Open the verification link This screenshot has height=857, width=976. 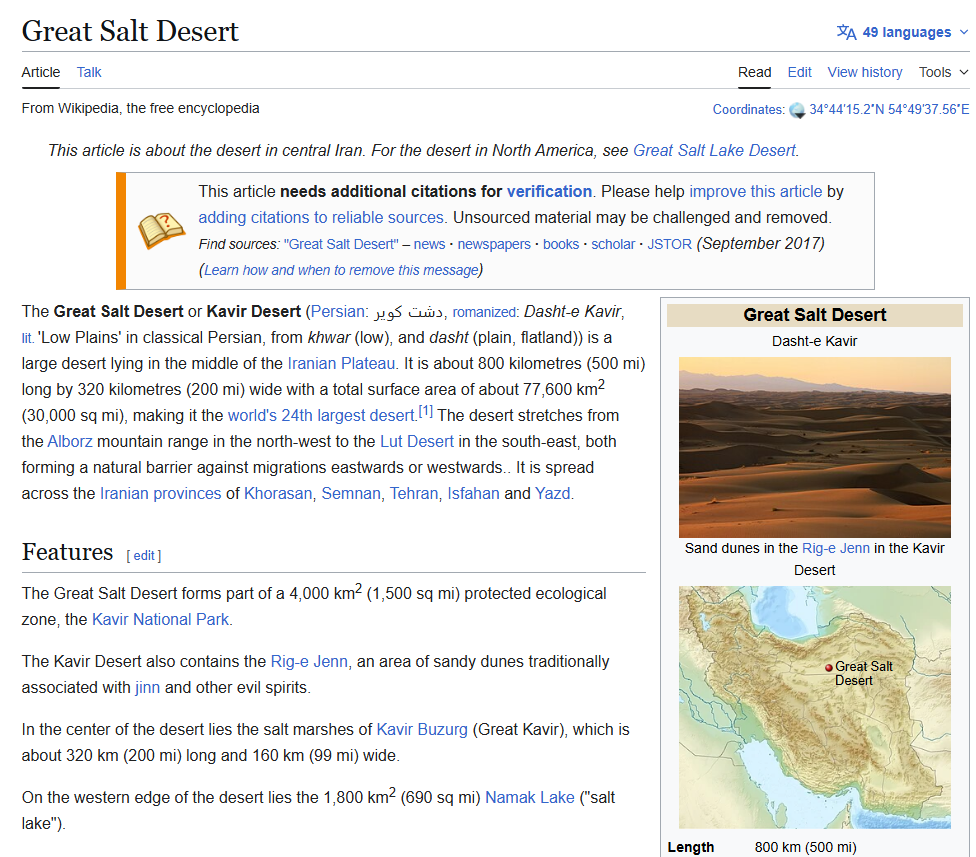point(549,192)
